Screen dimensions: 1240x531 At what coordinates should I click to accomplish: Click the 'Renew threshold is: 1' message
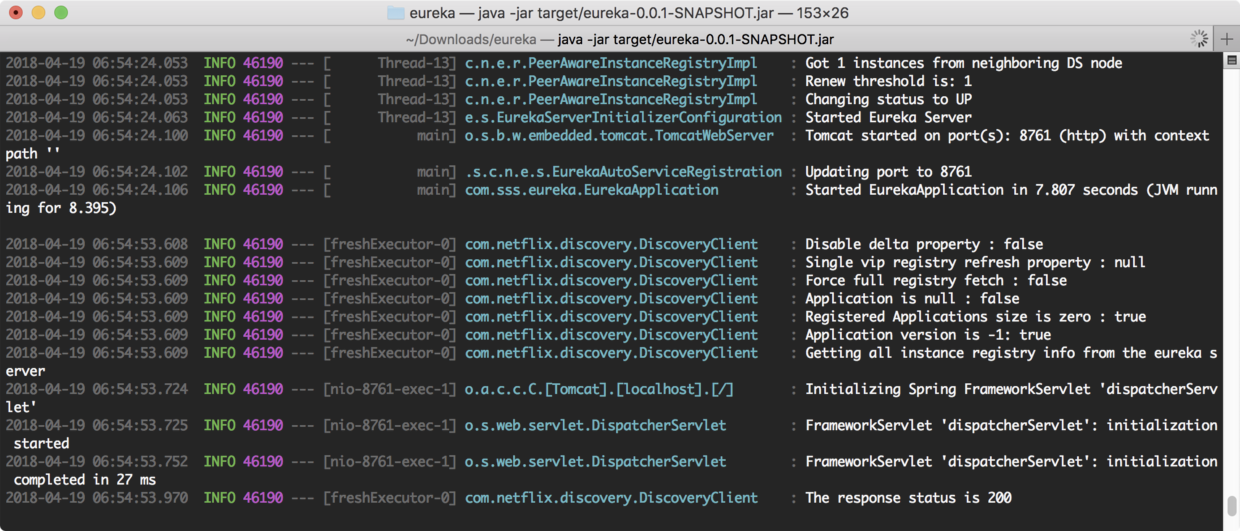tap(888, 81)
